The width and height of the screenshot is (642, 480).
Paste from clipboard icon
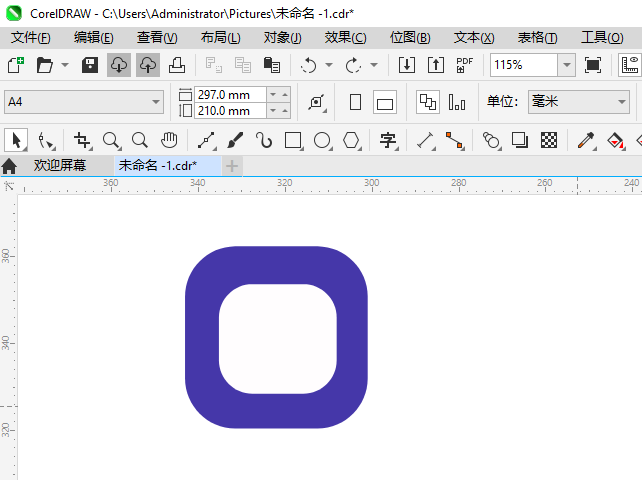272,65
